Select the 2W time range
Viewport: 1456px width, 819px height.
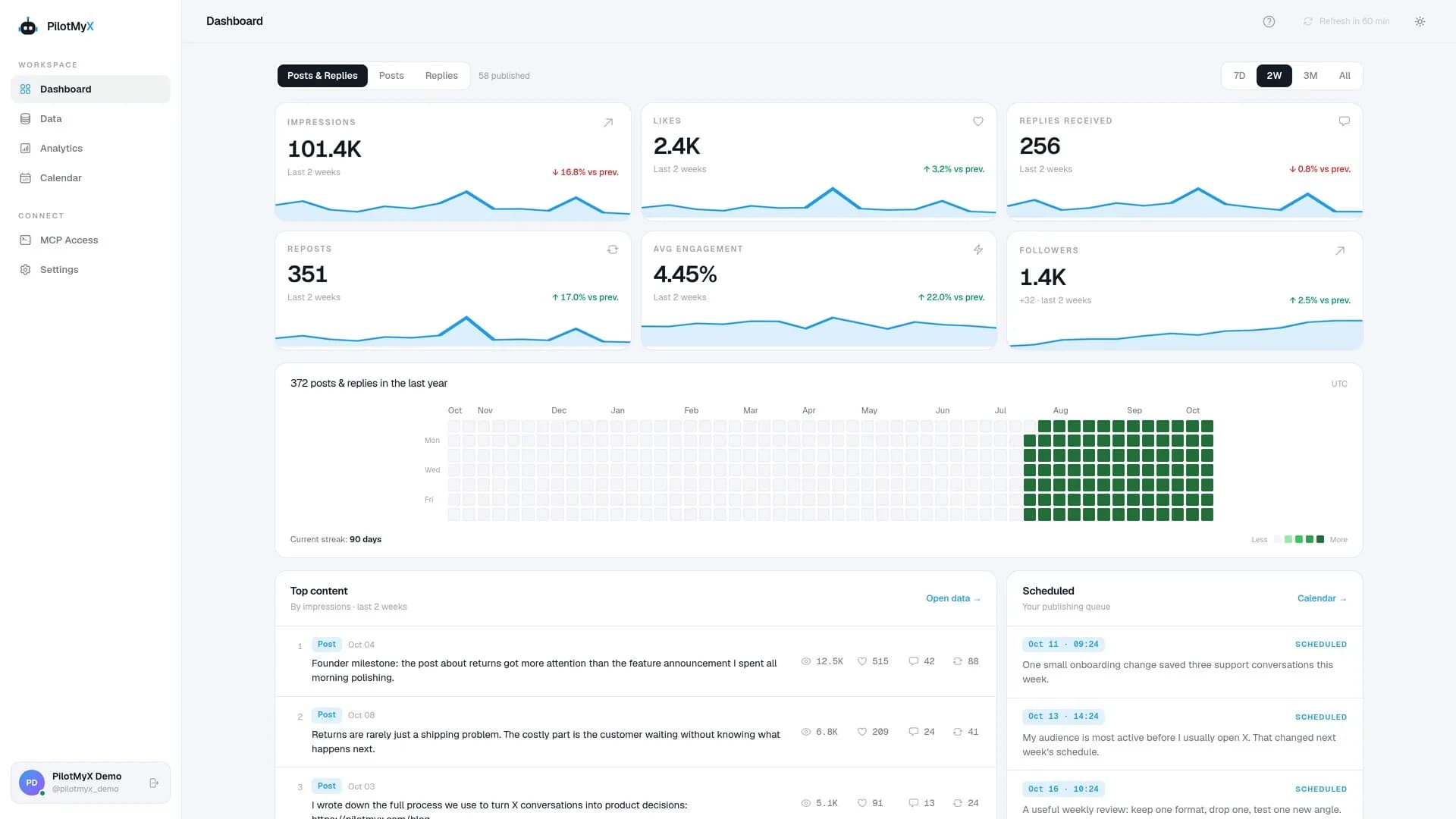[x=1274, y=76]
